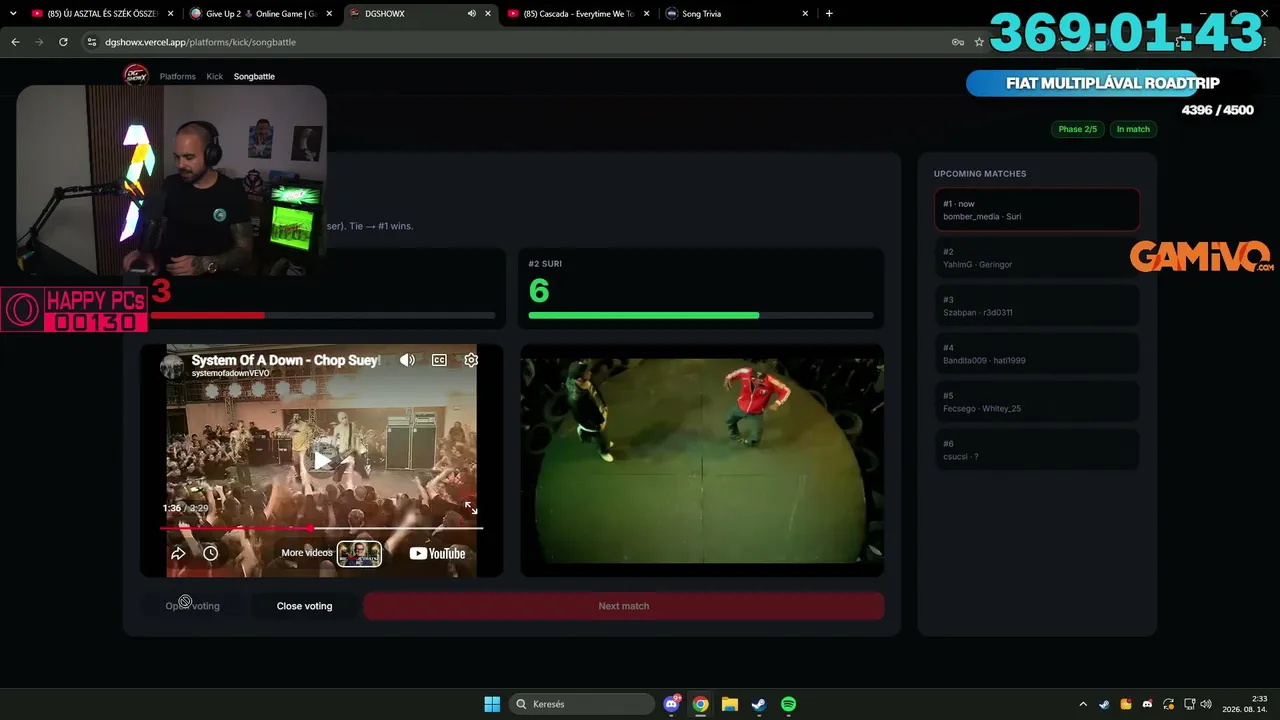1280x720 pixels.
Task: Click the Keresés taskbar search box
Action: 582,704
